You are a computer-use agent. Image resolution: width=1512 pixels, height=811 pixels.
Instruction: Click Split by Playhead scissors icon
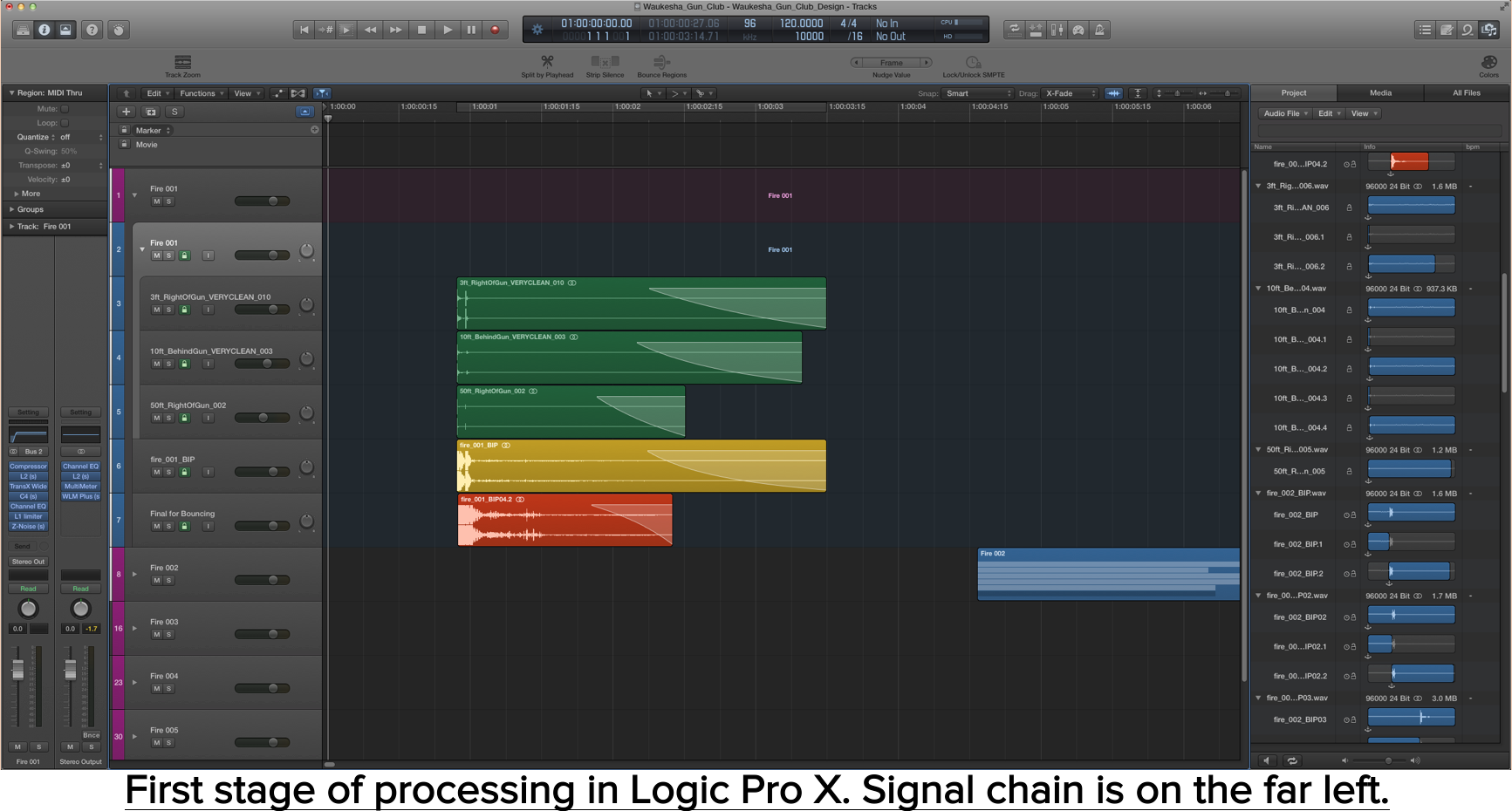547,61
